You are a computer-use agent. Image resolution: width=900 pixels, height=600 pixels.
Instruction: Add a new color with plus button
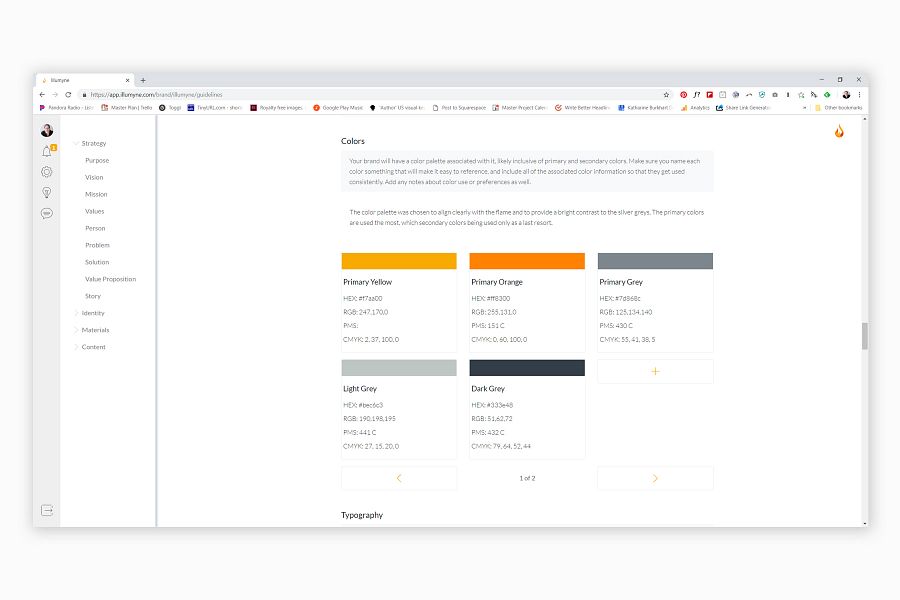pos(655,371)
